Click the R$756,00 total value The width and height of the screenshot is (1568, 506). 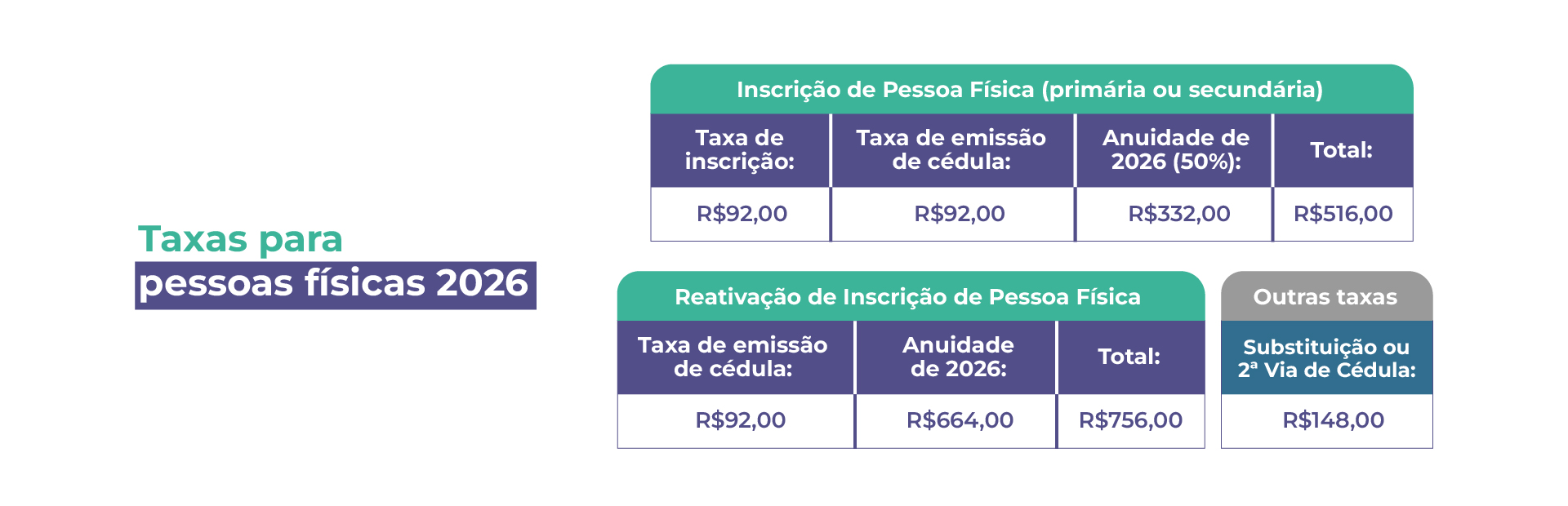1130,420
